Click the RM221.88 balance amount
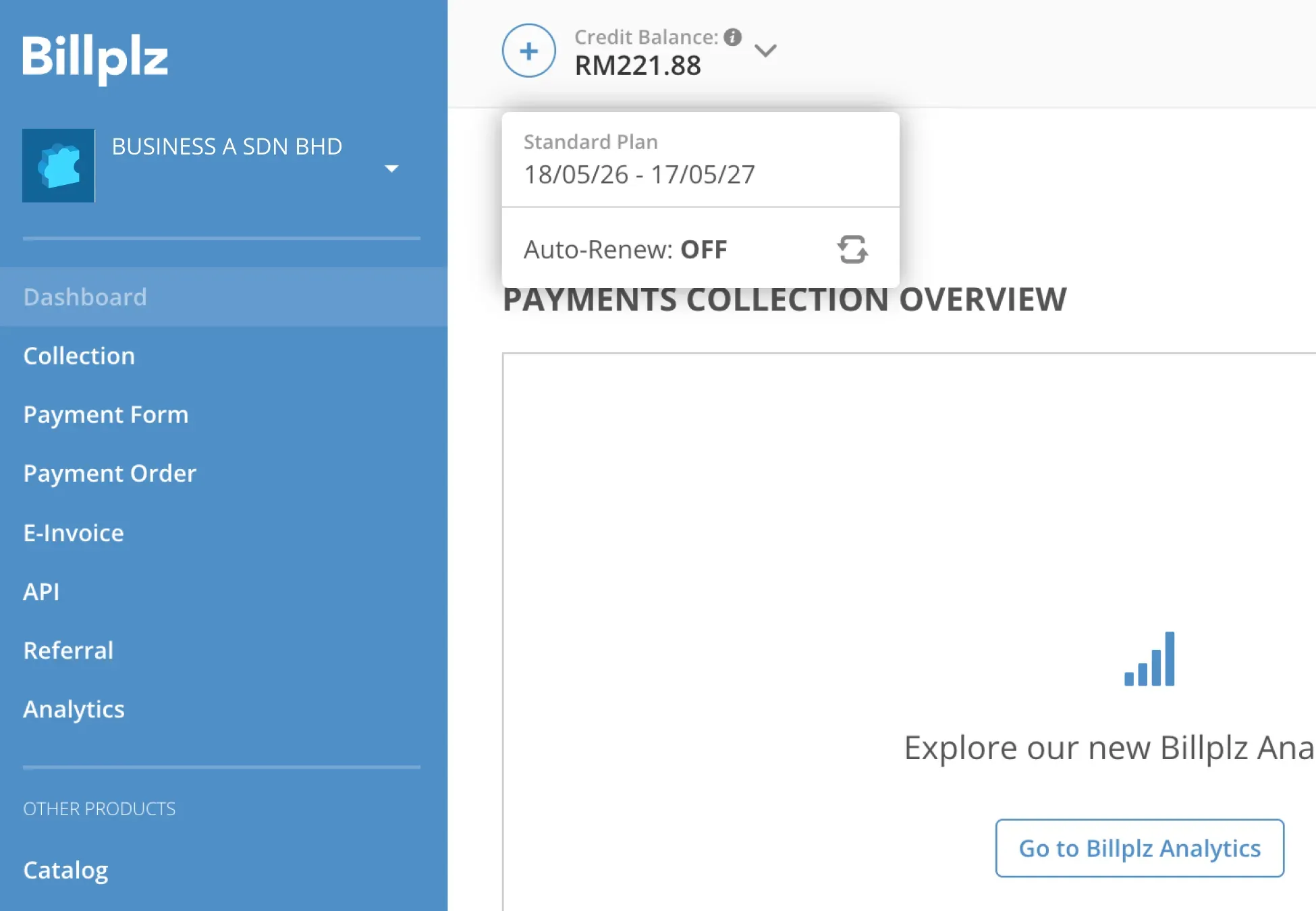The image size is (1316, 911). coord(638,65)
